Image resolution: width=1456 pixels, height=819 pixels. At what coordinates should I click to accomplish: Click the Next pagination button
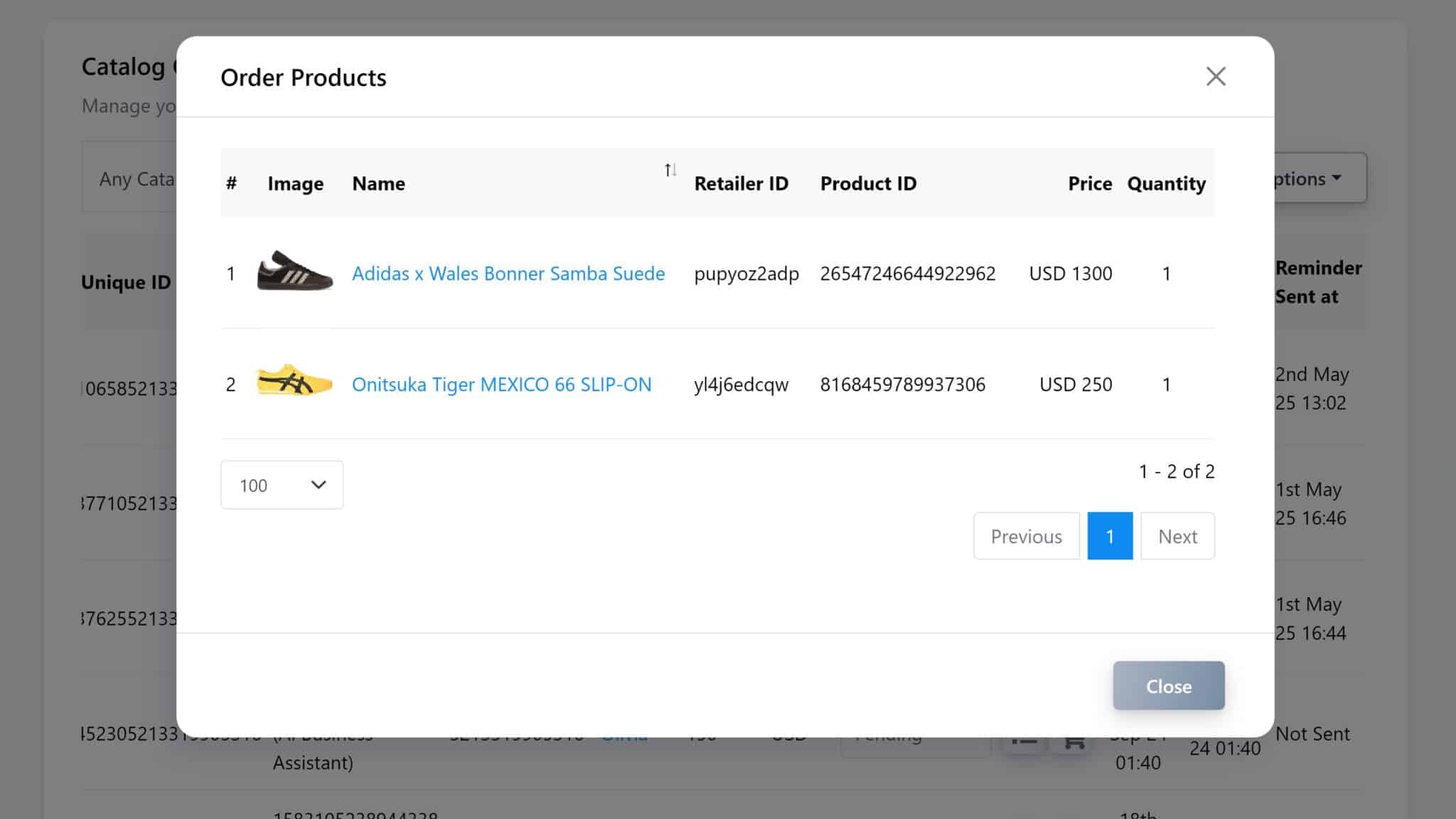pyautogui.click(x=1177, y=536)
